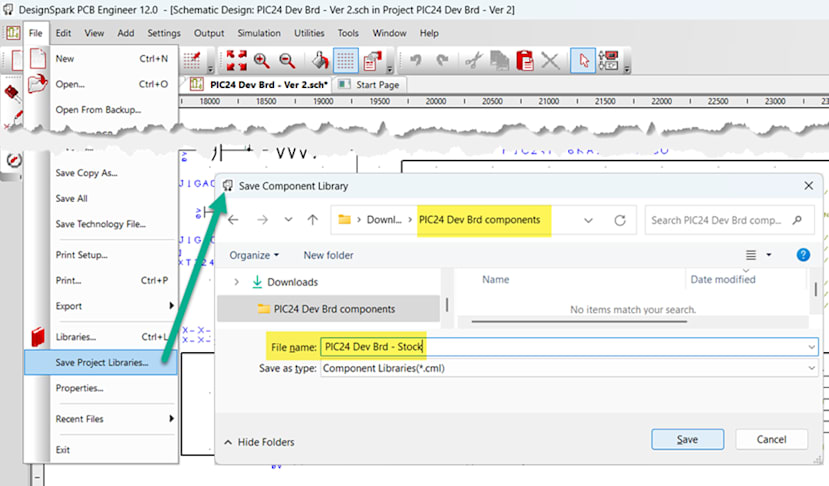Open the Help menu
The width and height of the screenshot is (829, 486).
429,33
